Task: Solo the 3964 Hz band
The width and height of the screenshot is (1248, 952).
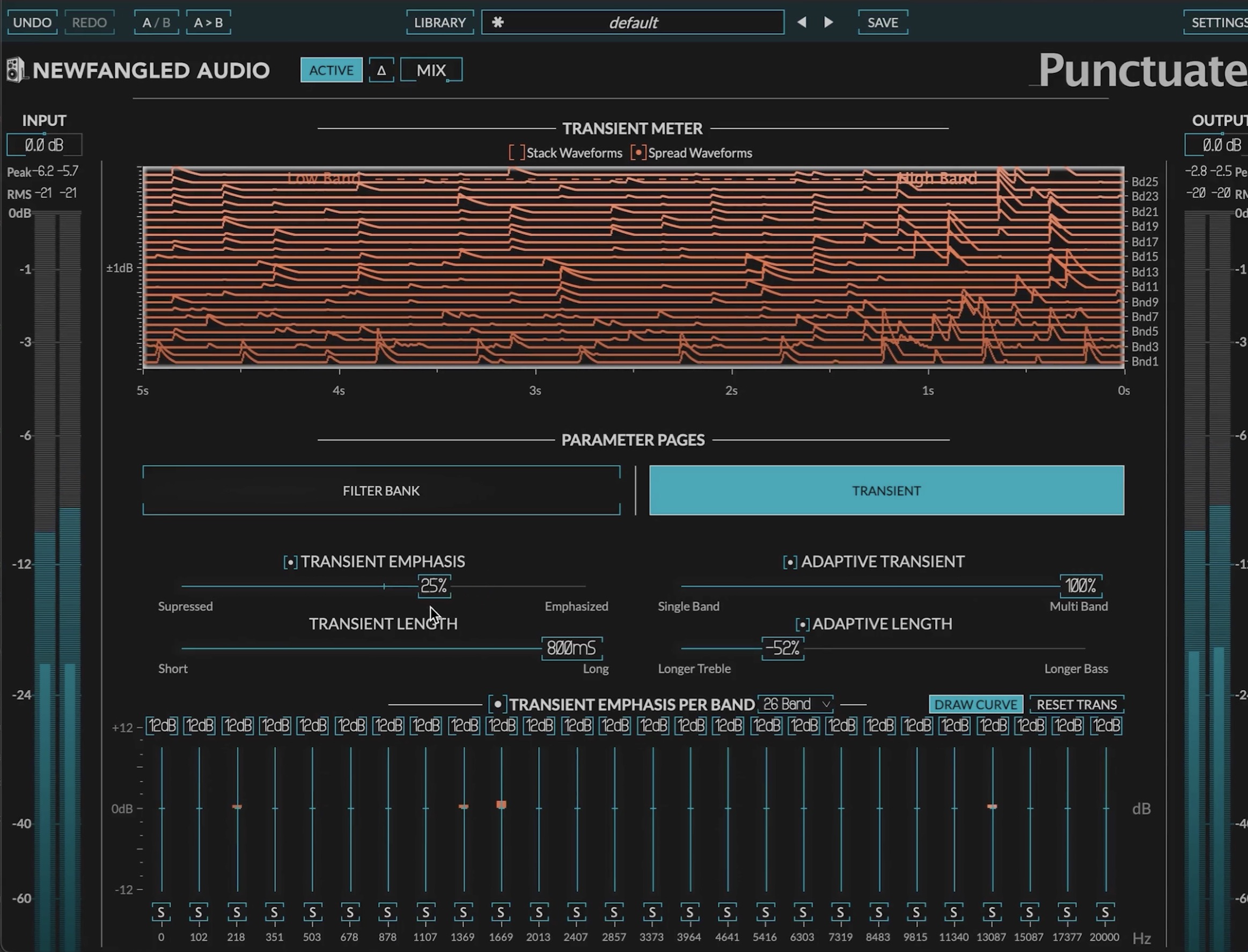Action: (x=690, y=912)
